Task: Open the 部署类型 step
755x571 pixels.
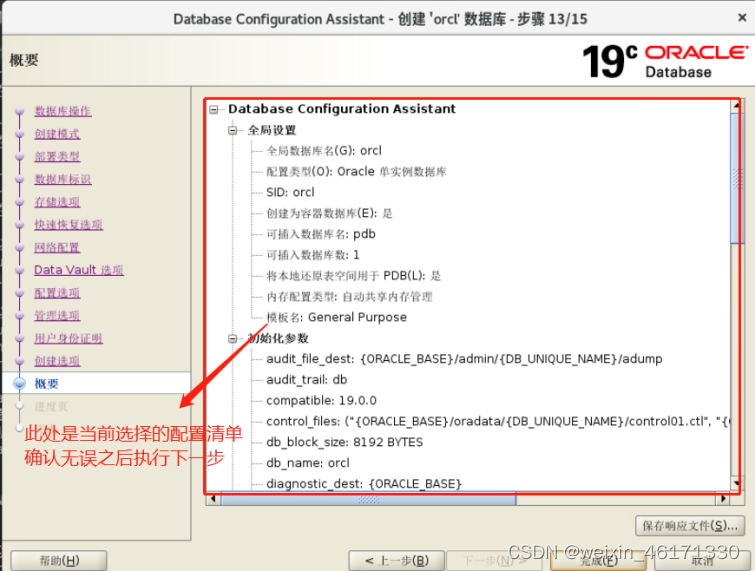Action: (x=57, y=156)
